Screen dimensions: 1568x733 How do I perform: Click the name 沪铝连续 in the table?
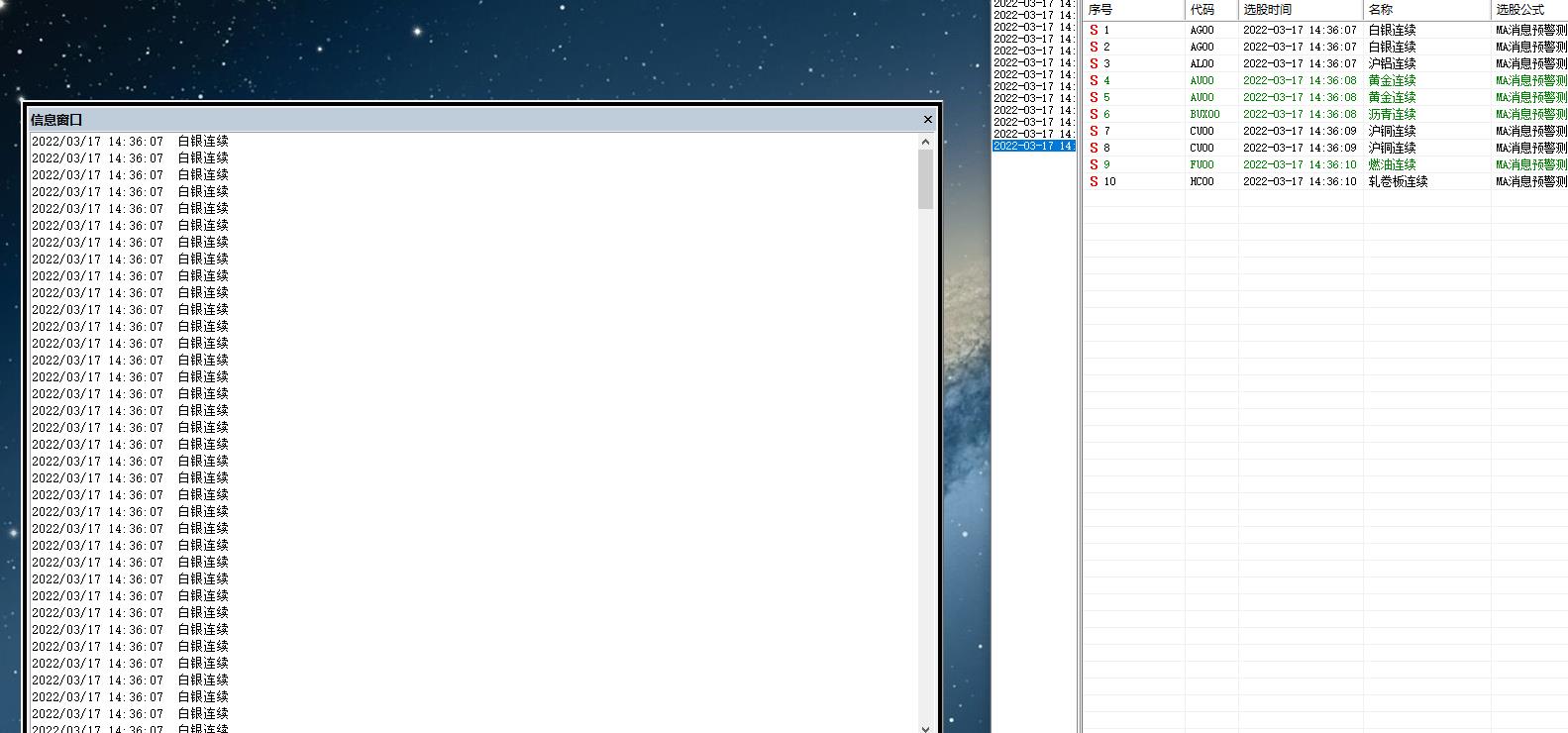tap(1392, 63)
